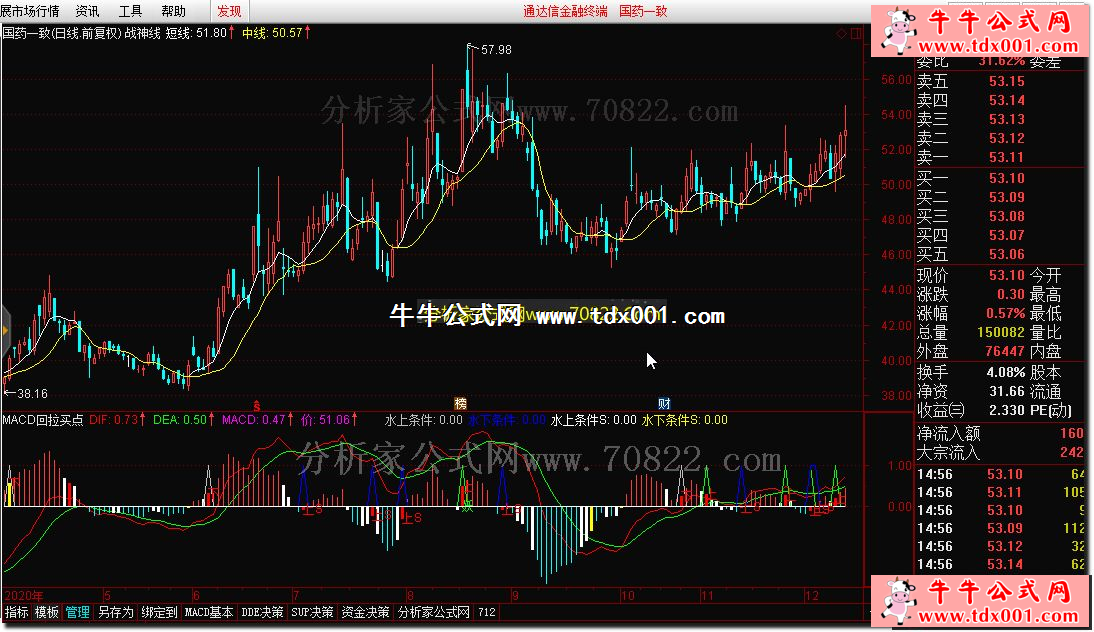Click the red S marker below chart

[257, 405]
